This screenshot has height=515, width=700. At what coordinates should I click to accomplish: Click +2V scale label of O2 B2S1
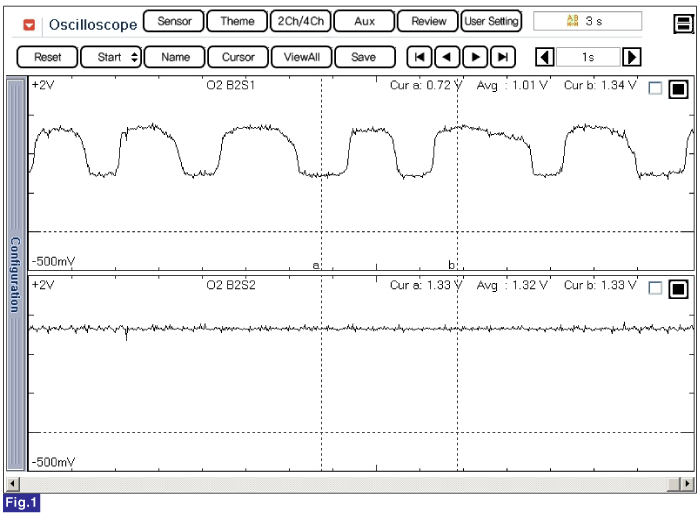(x=43, y=84)
